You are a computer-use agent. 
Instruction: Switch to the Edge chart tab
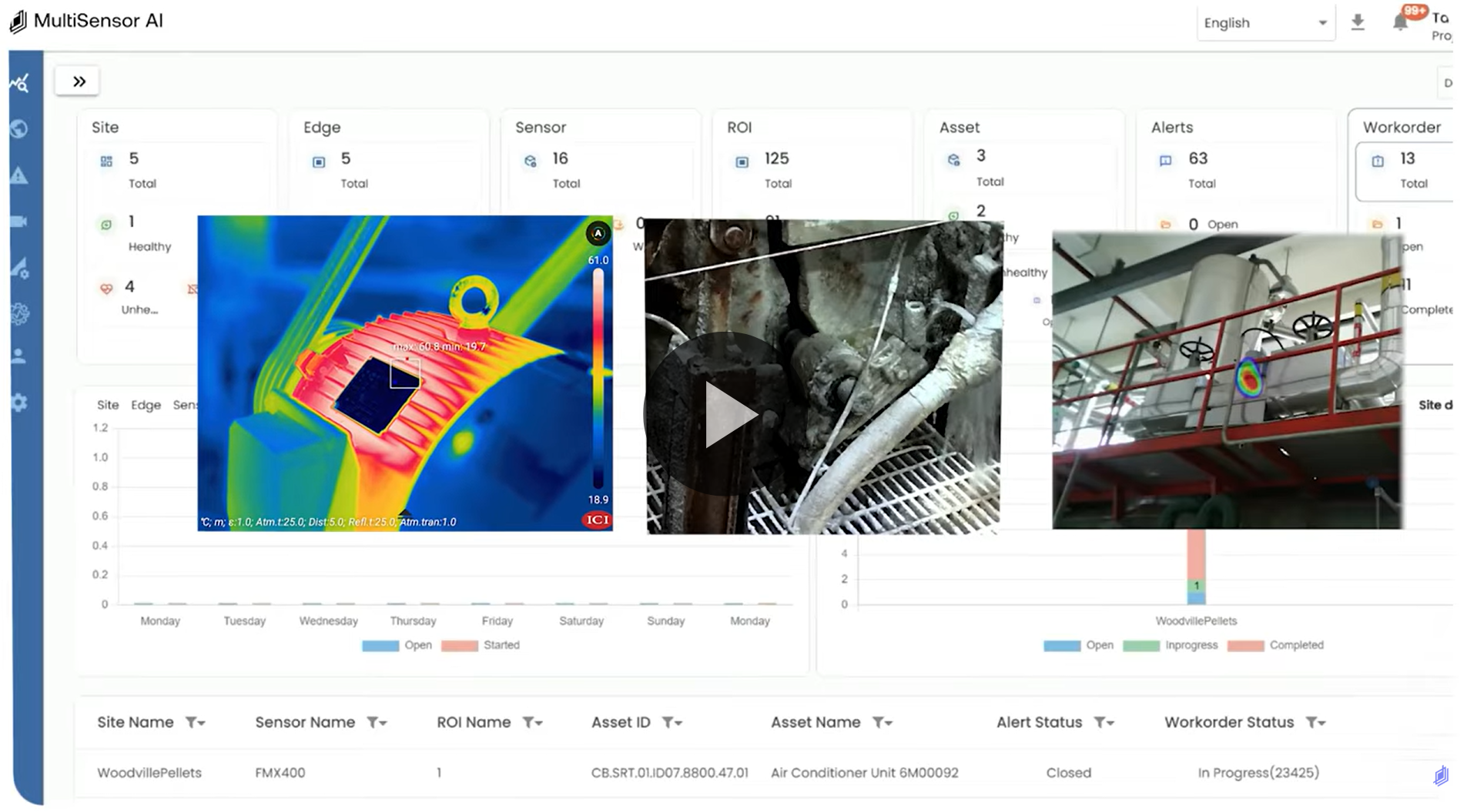coord(146,405)
